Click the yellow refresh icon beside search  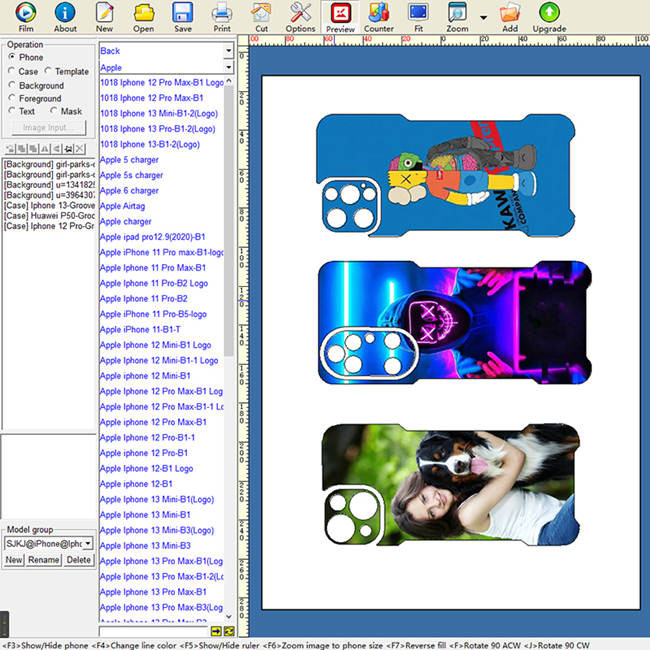229,631
